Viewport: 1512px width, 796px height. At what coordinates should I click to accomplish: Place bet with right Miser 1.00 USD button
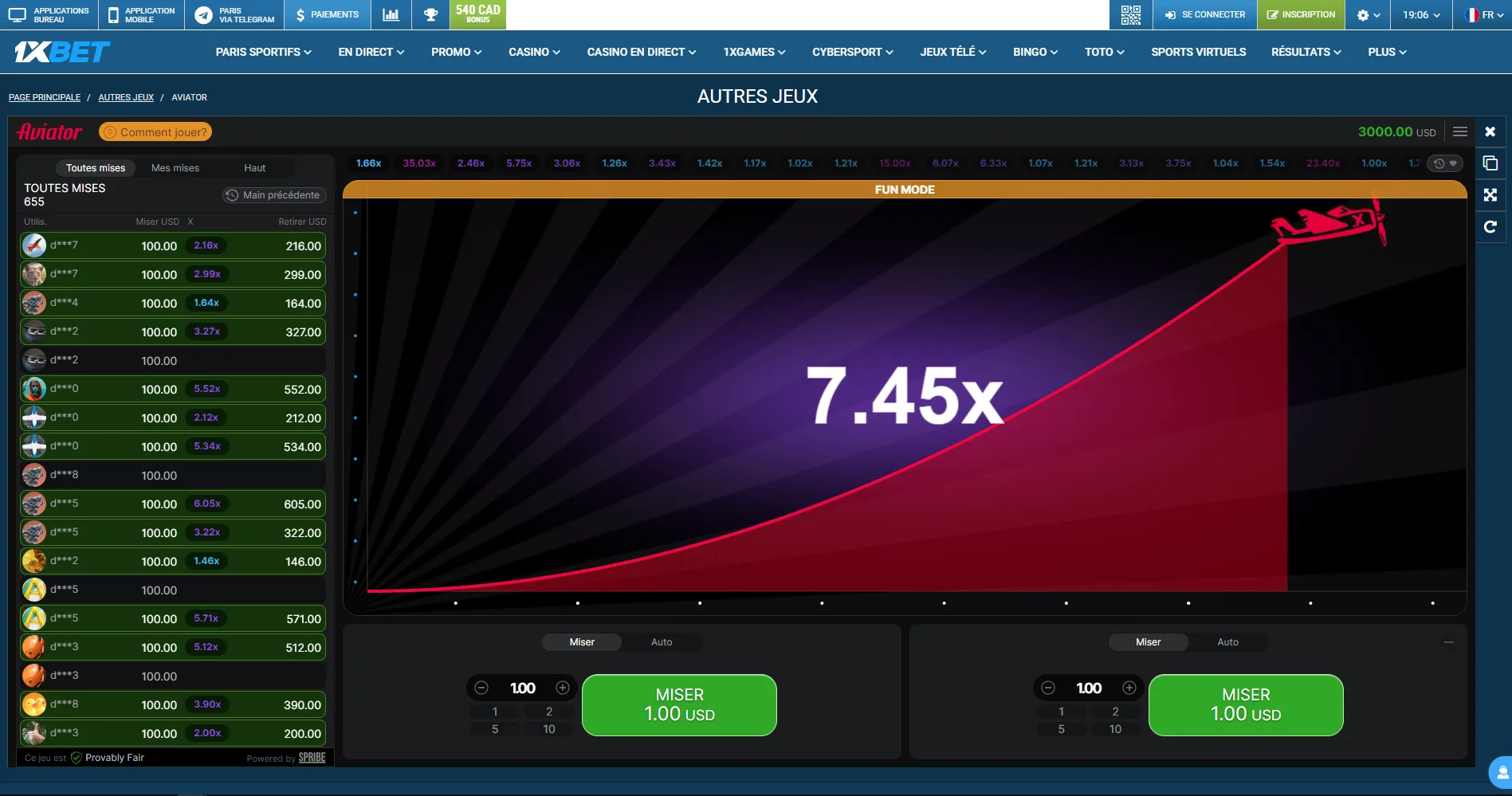tap(1246, 705)
